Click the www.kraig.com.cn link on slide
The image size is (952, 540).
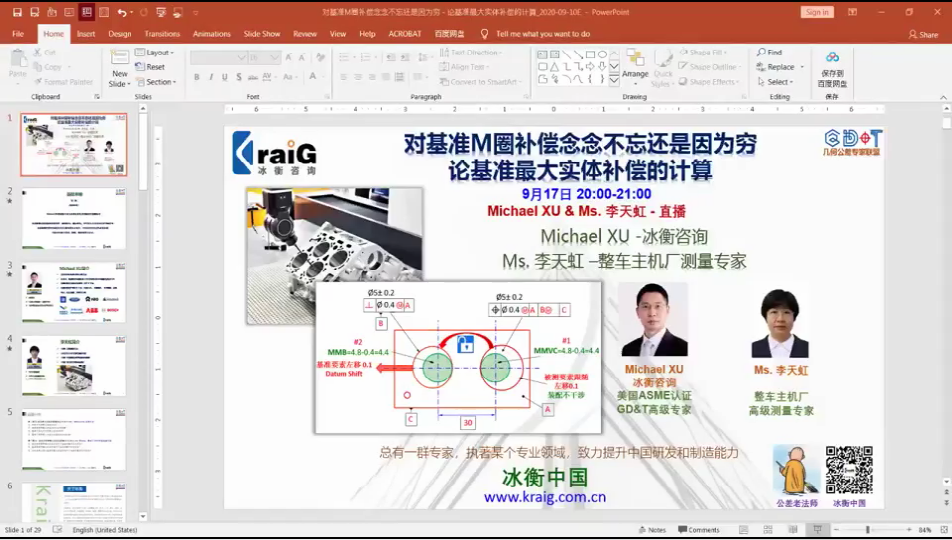tap(545, 497)
